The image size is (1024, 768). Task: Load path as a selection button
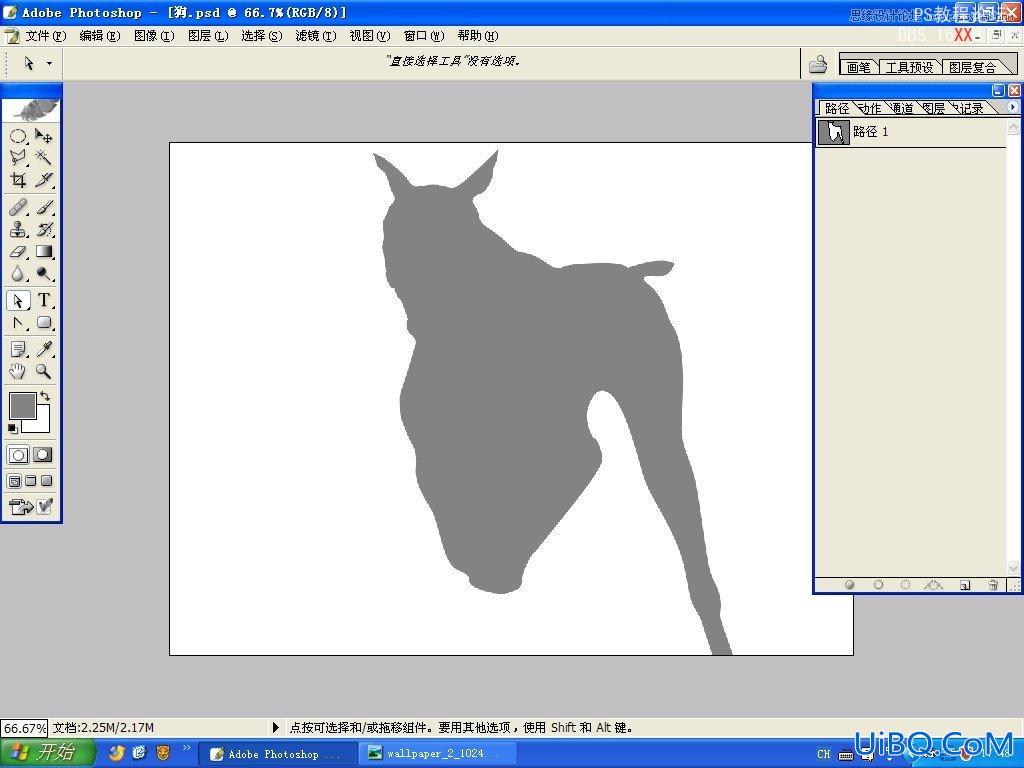click(x=905, y=585)
